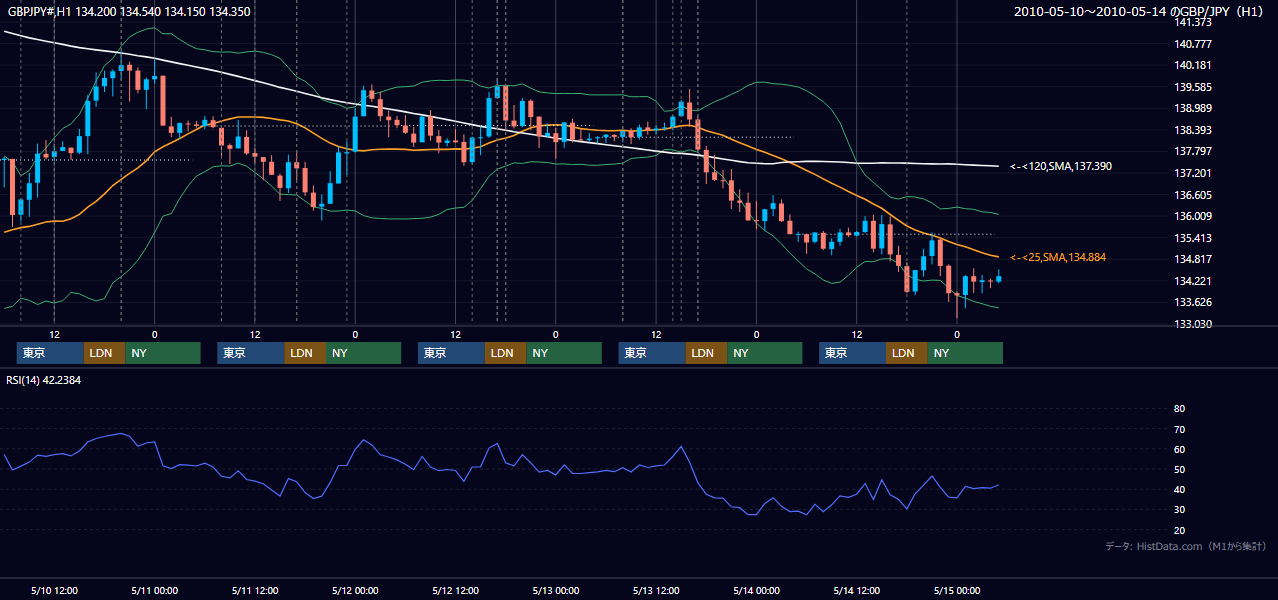Click the 5/12 12:00 date label
Viewport: 1278px width, 600px height.
pyautogui.click(x=456, y=590)
